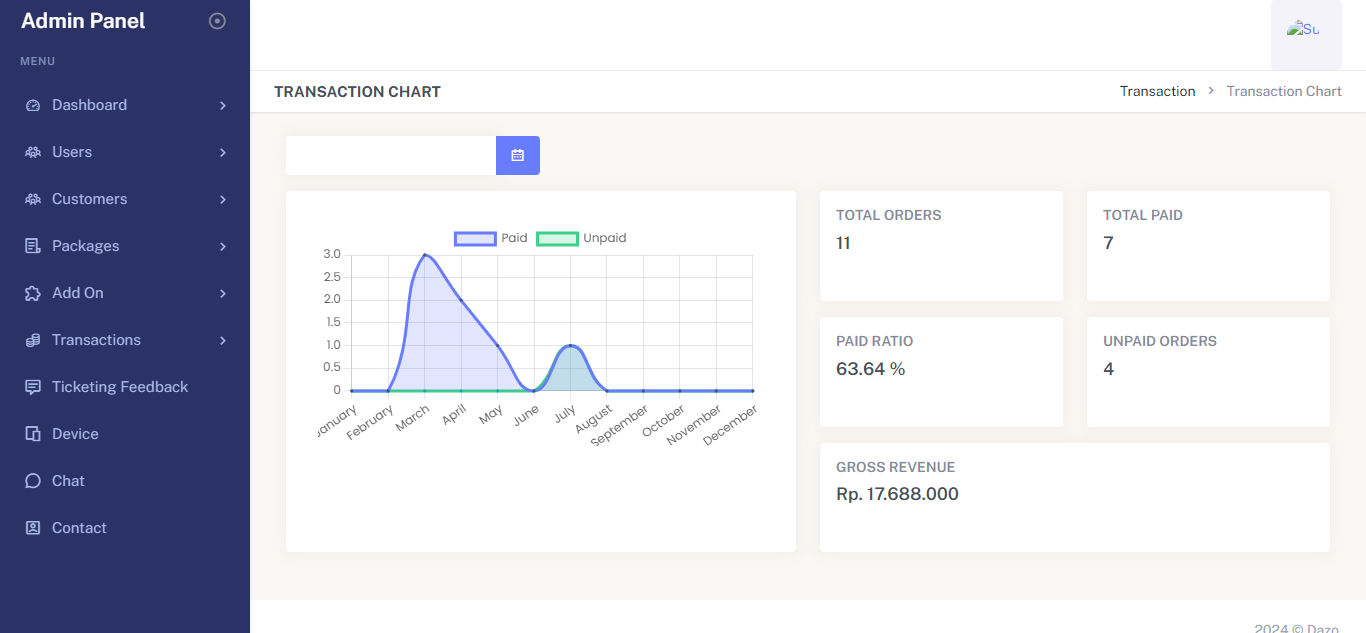Click the Transaction breadcrumb link

coord(1157,91)
